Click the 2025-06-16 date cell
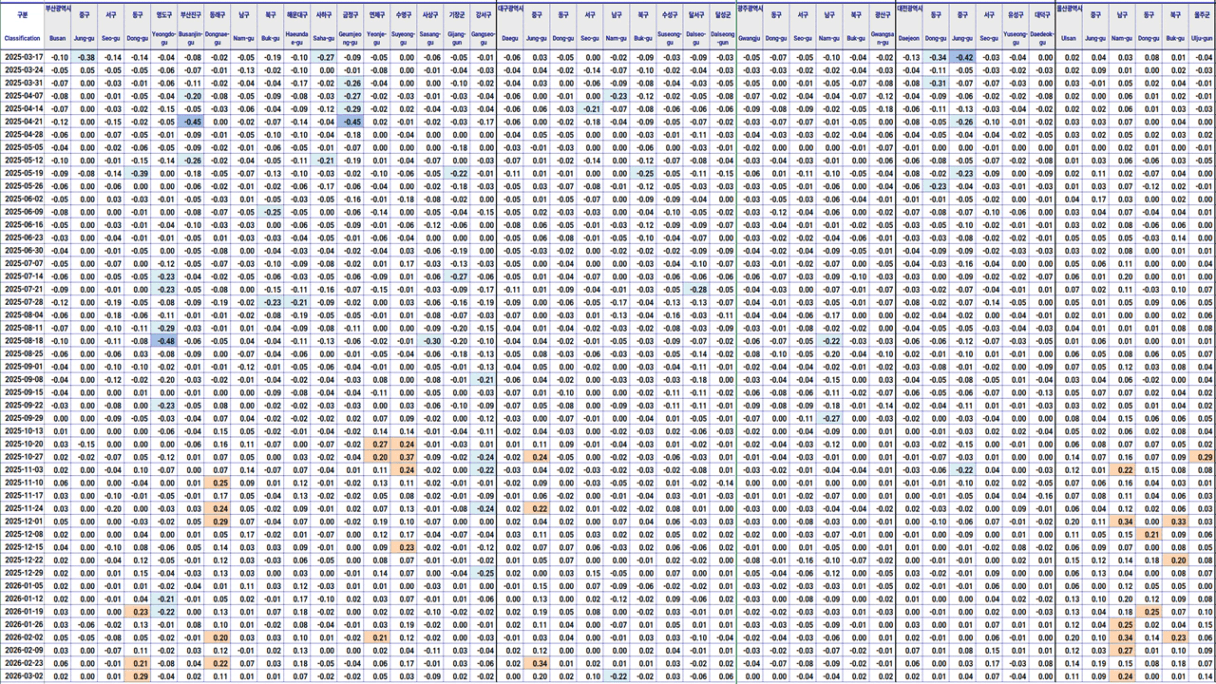 coord(22,224)
